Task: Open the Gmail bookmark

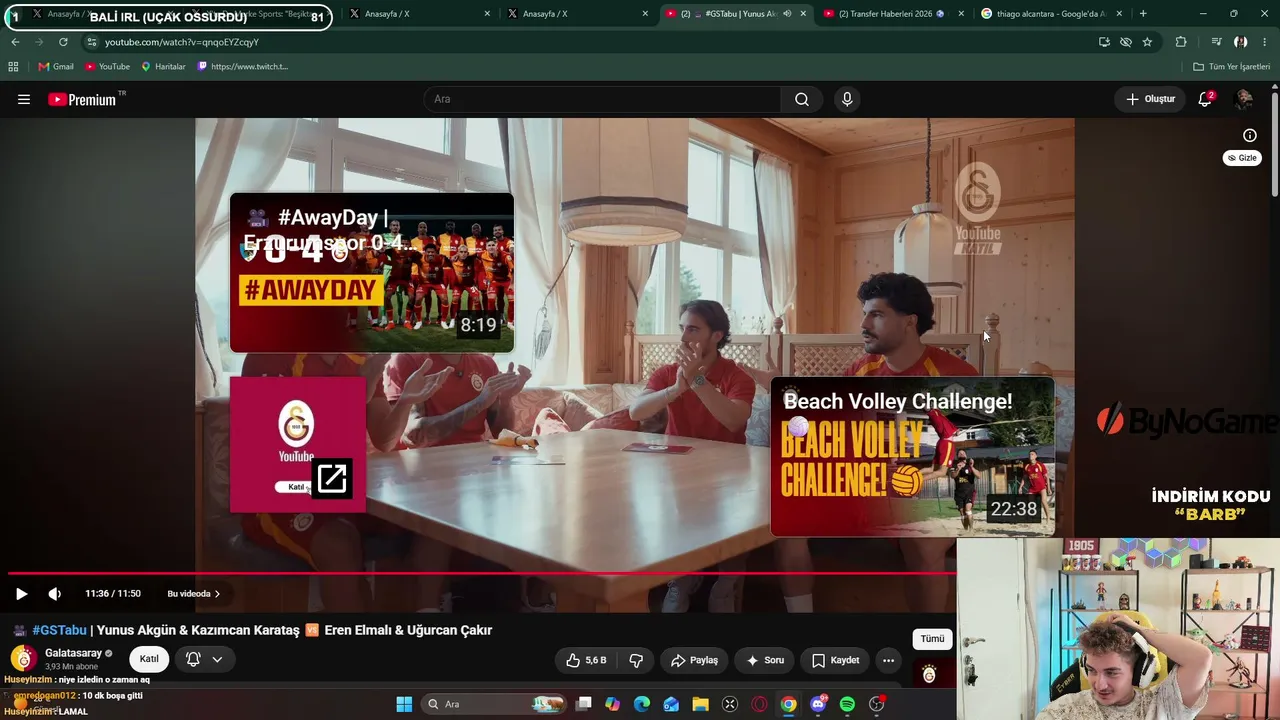Action: pos(56,67)
